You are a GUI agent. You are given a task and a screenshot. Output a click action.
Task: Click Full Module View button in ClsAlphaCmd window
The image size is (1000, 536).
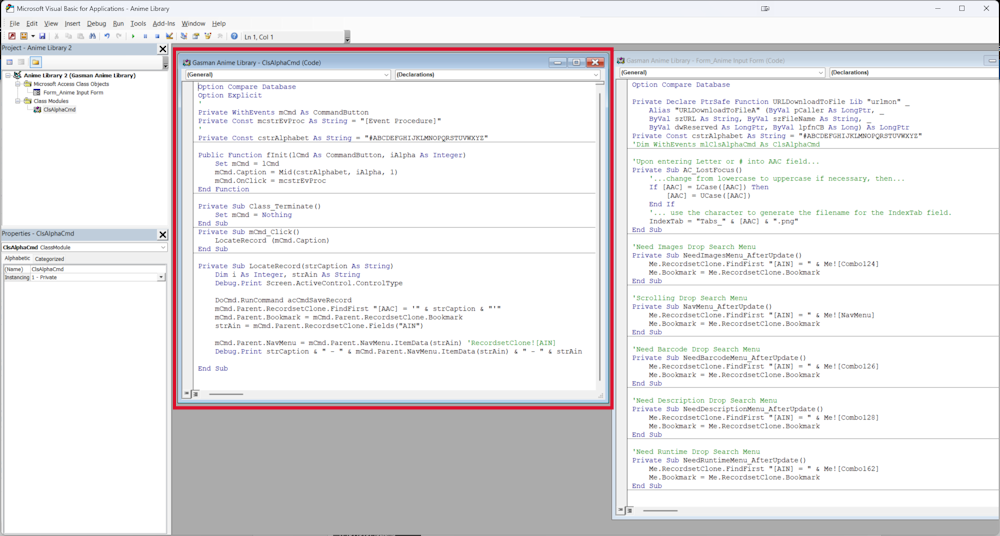(x=195, y=394)
